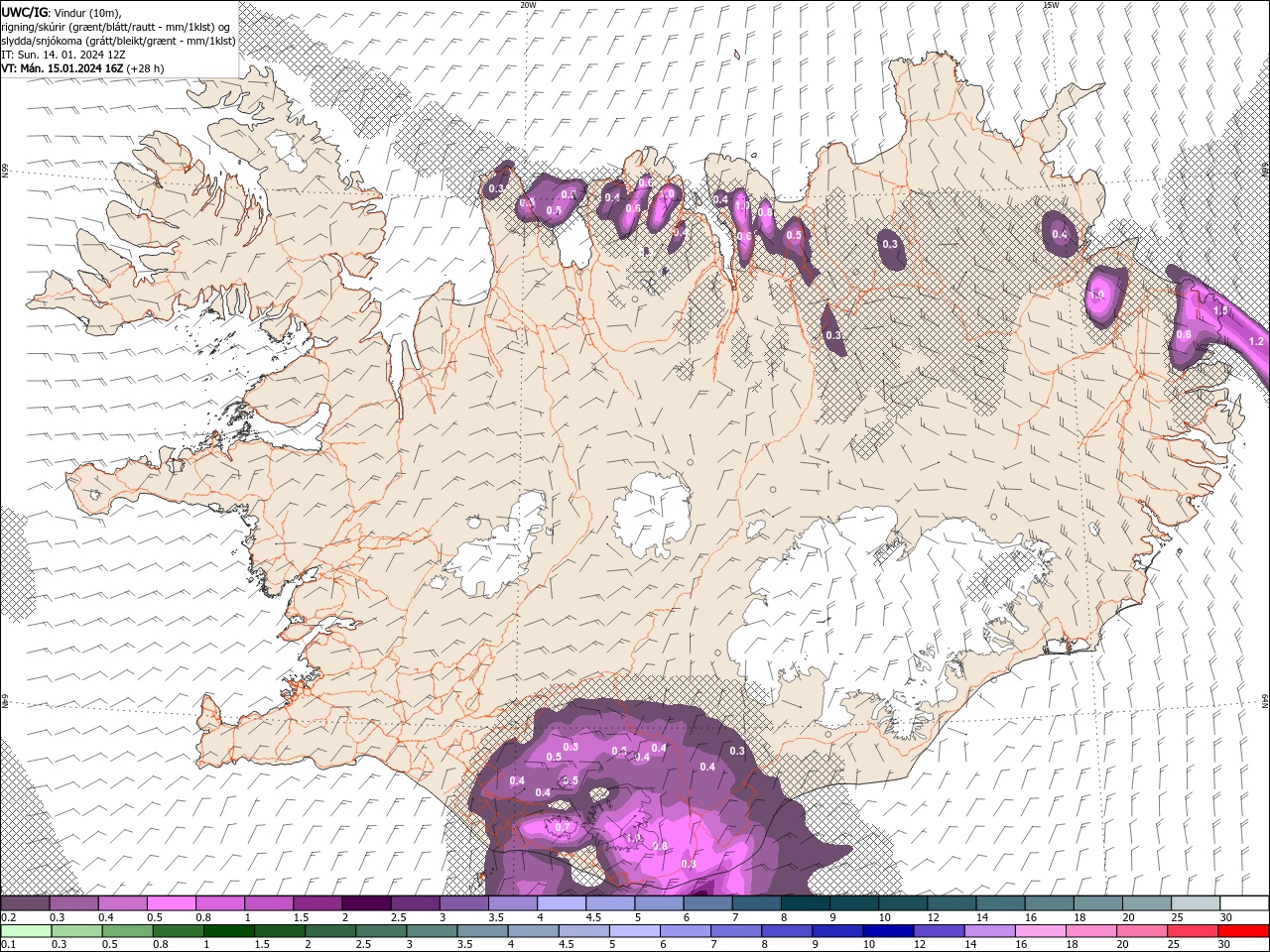Click the white snow swatch at 30
Viewport: 1270px width, 952px height.
[x=1245, y=902]
